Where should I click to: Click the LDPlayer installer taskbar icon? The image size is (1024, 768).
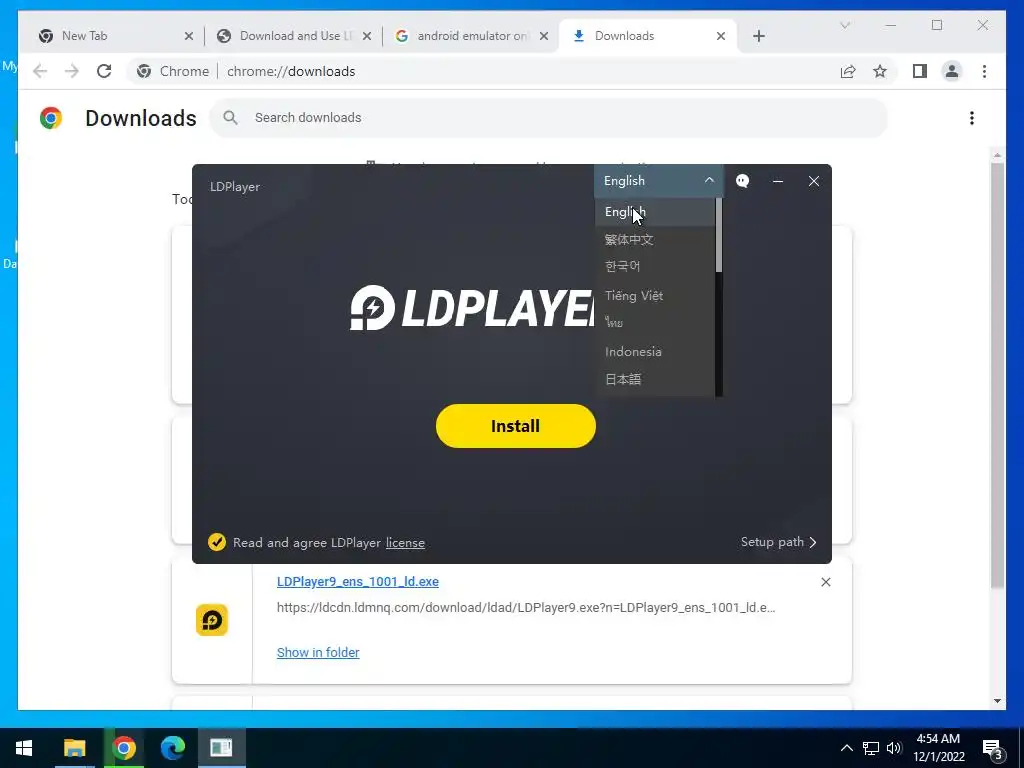pyautogui.click(x=221, y=748)
